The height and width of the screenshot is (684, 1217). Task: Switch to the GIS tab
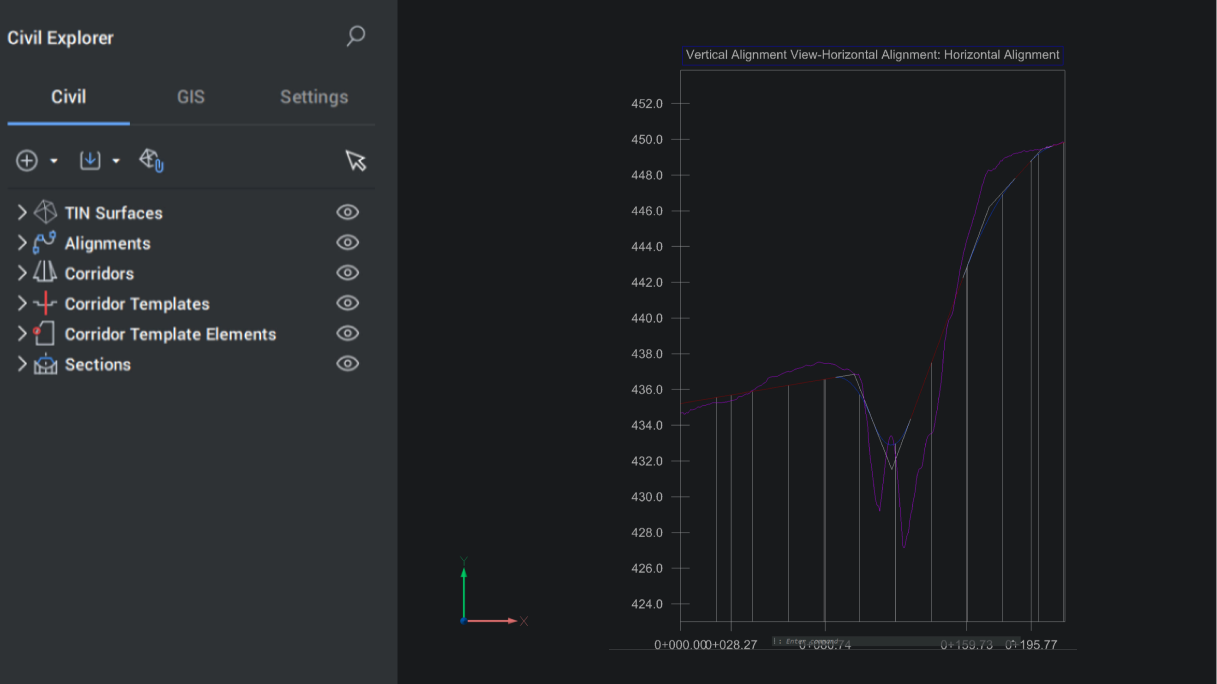191,97
